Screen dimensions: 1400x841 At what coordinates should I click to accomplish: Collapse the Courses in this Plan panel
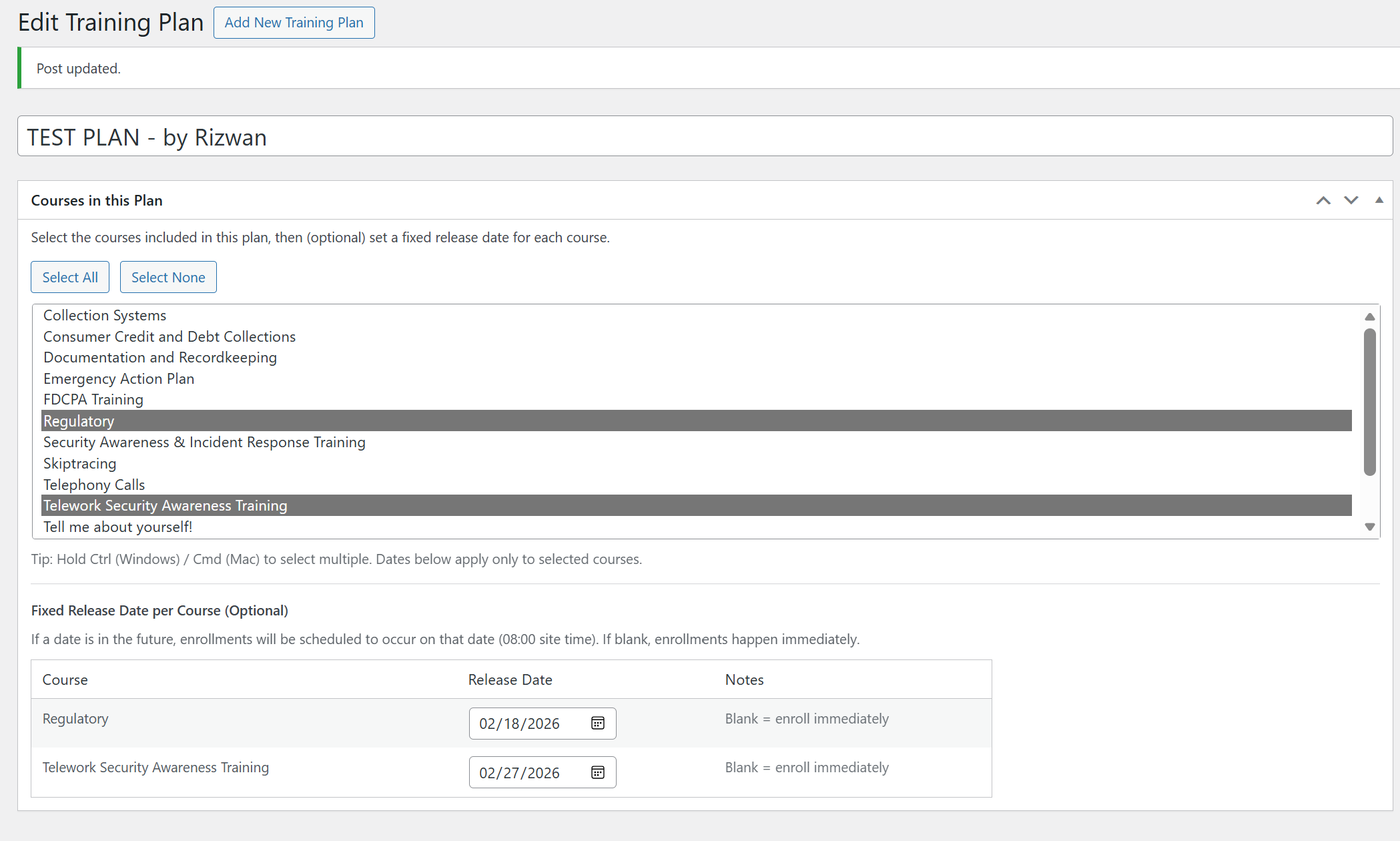coord(1379,200)
